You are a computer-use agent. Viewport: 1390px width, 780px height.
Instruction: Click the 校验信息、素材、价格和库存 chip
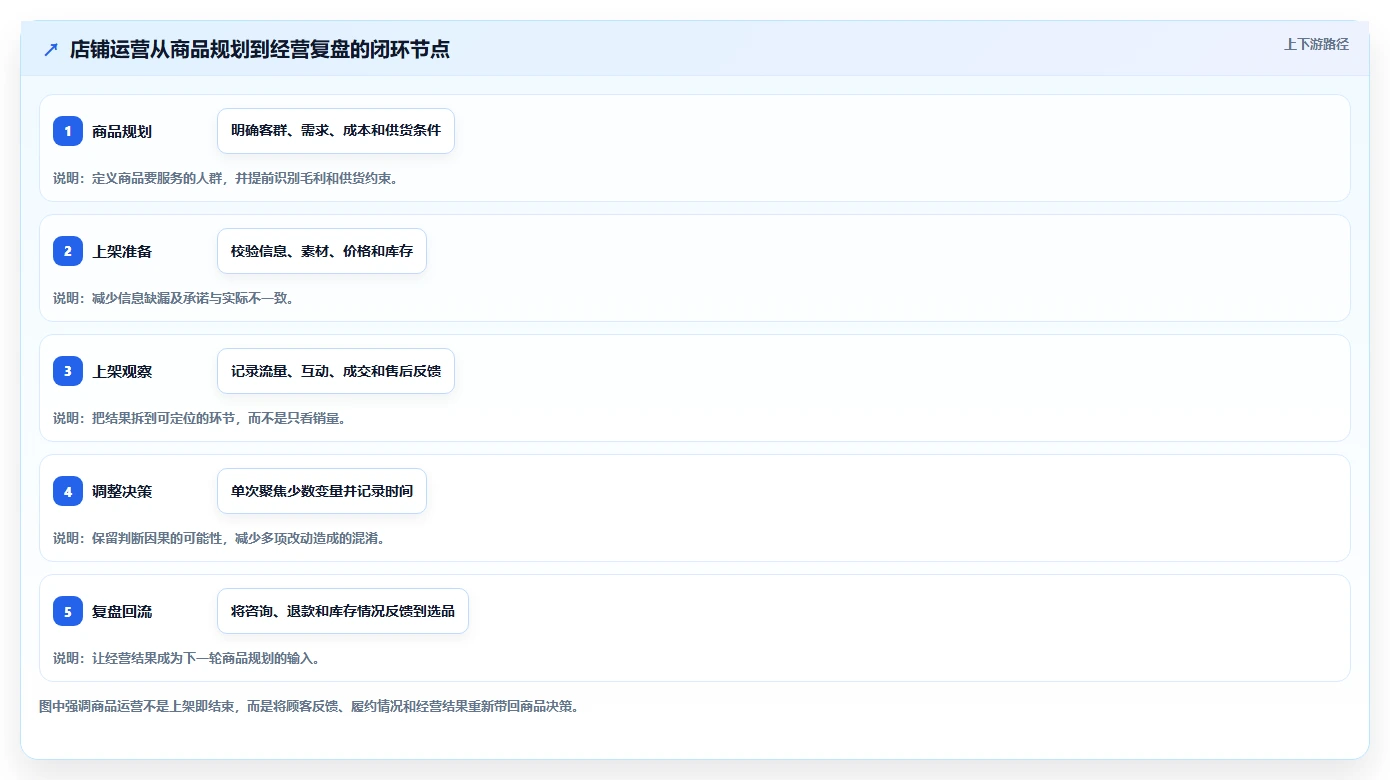[x=322, y=251]
